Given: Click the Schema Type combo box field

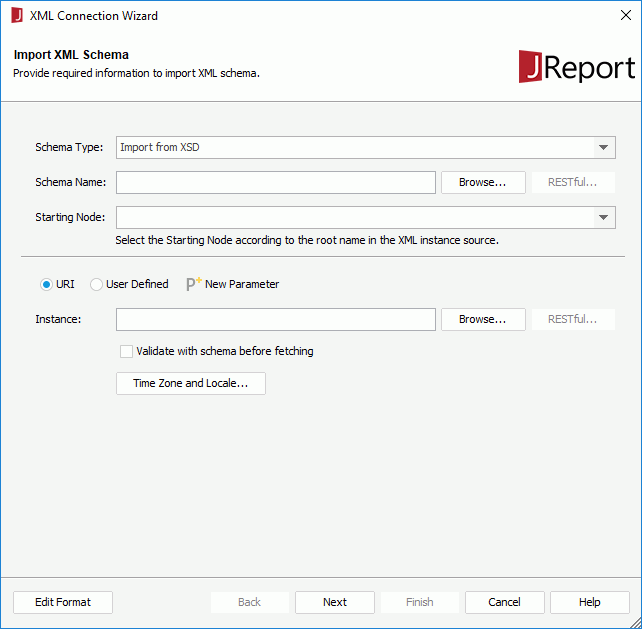Looking at the screenshot, I should pos(366,147).
